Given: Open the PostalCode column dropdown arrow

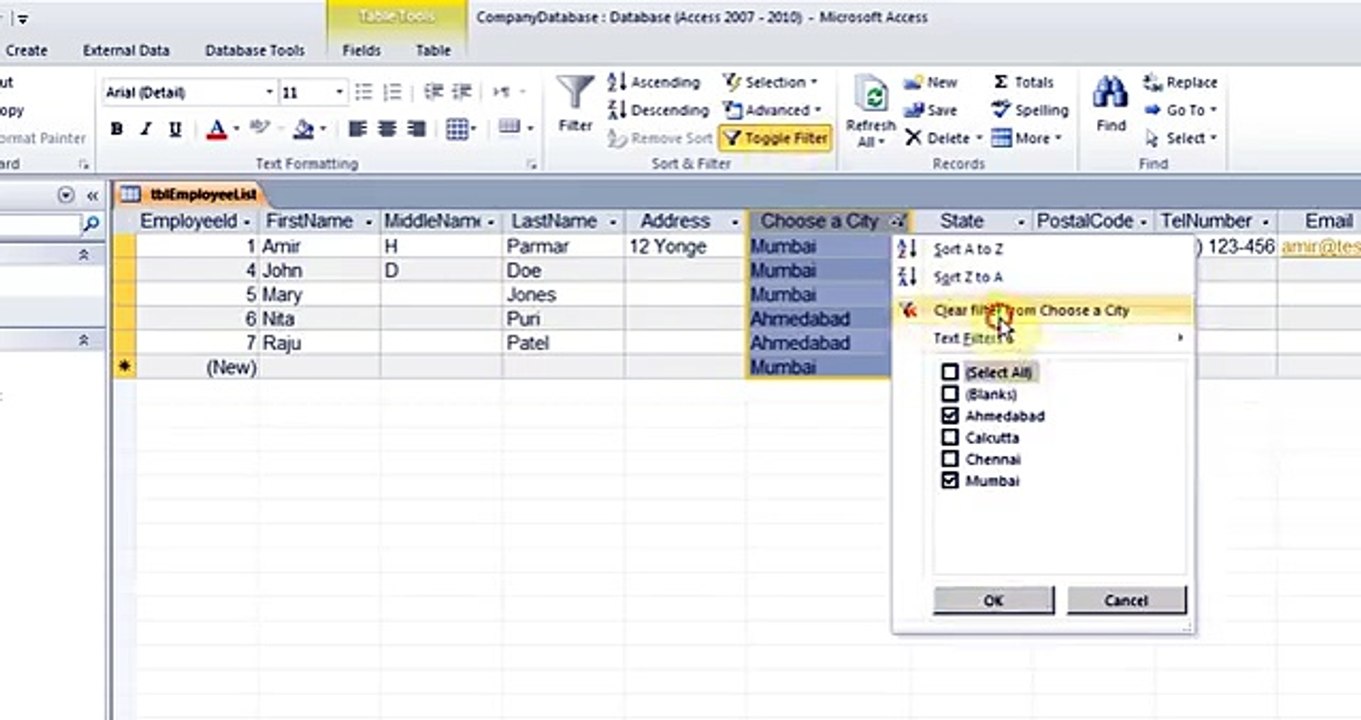Looking at the screenshot, I should pos(1145,222).
